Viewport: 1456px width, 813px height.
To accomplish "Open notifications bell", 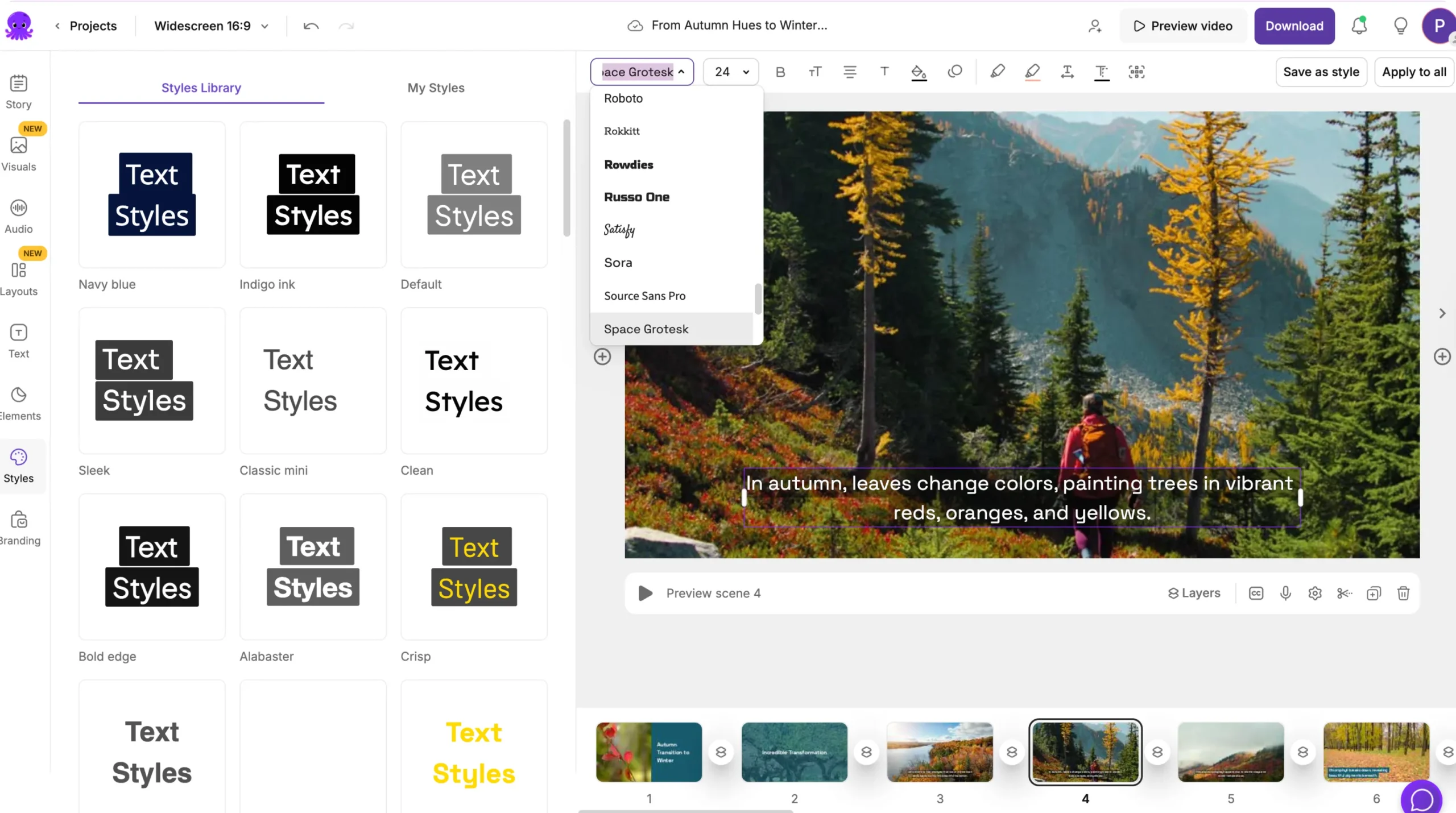I will click(1359, 26).
